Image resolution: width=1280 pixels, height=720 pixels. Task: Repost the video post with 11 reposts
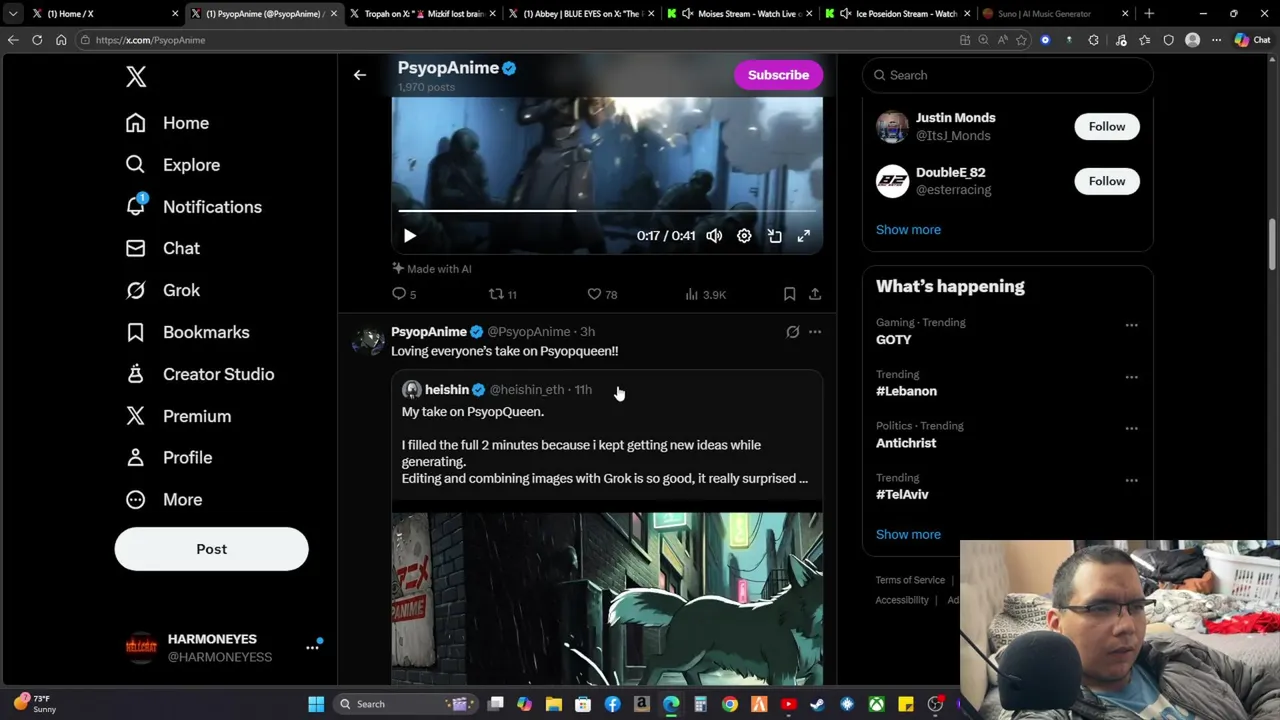click(x=502, y=294)
